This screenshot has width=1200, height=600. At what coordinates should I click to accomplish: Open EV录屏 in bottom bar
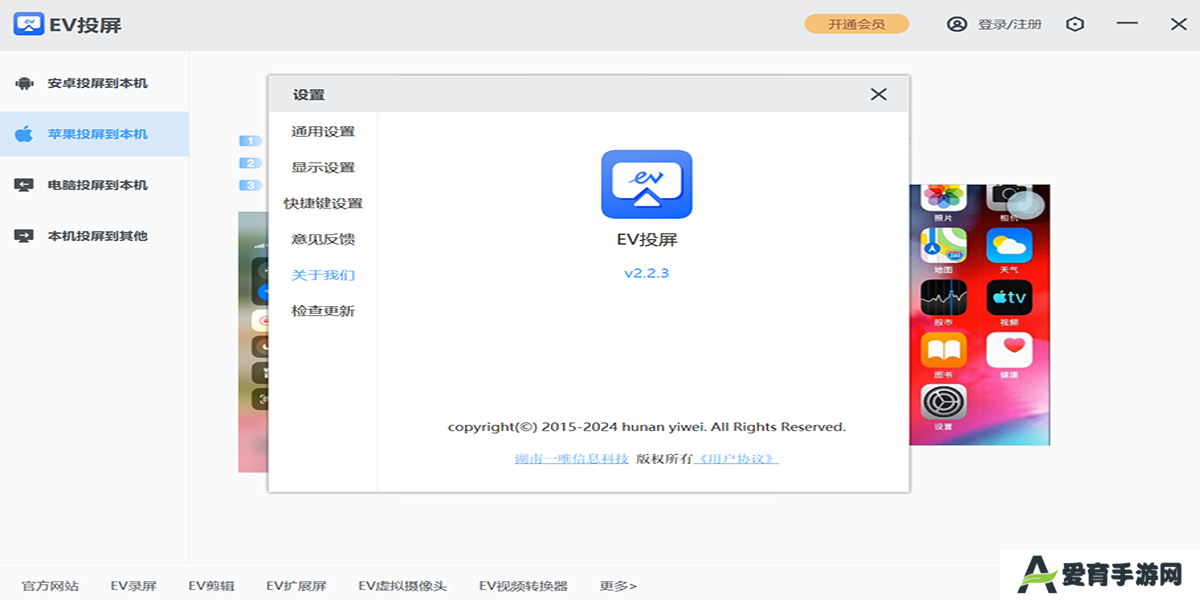click(x=133, y=586)
